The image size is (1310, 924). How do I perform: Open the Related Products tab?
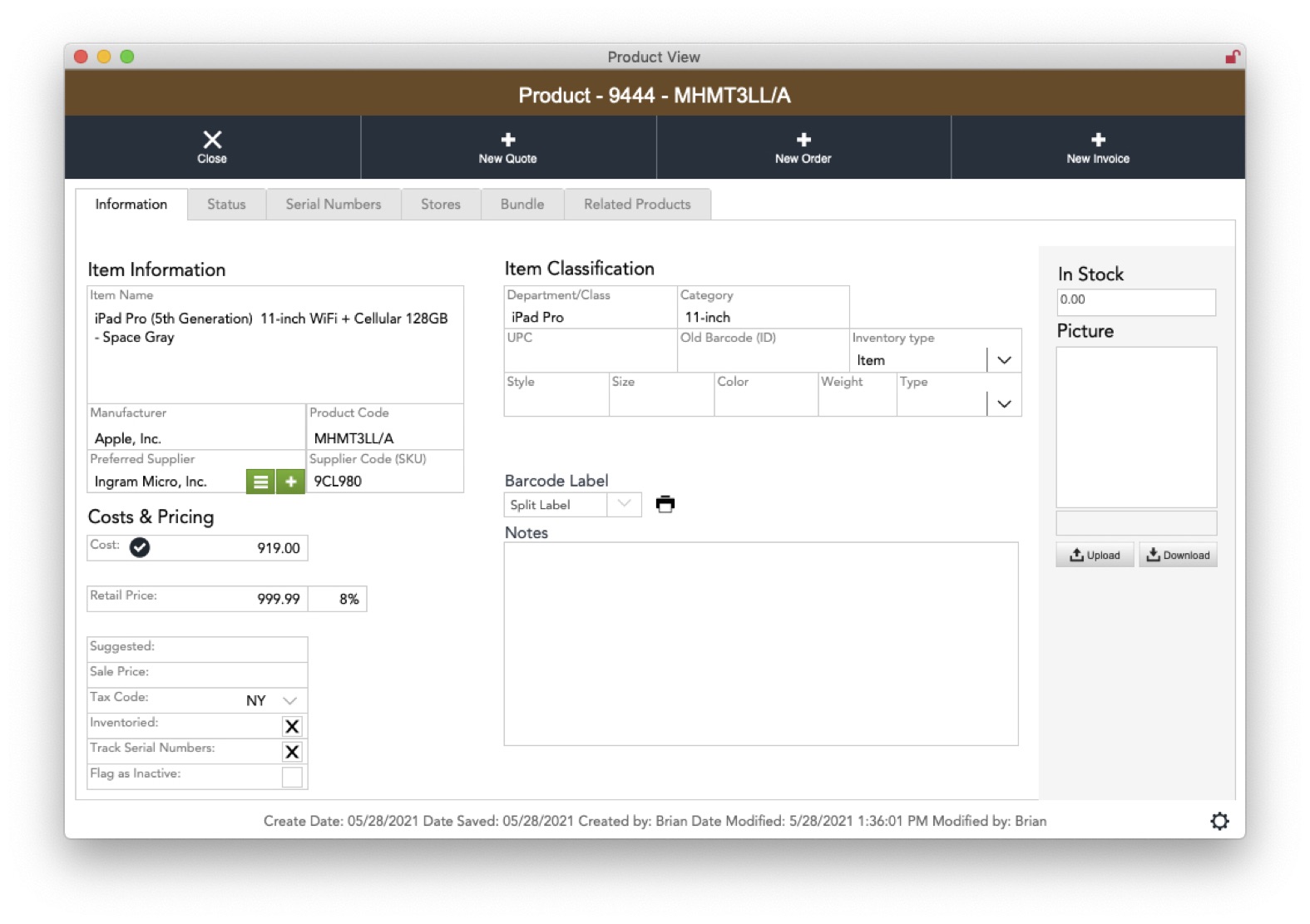(637, 205)
